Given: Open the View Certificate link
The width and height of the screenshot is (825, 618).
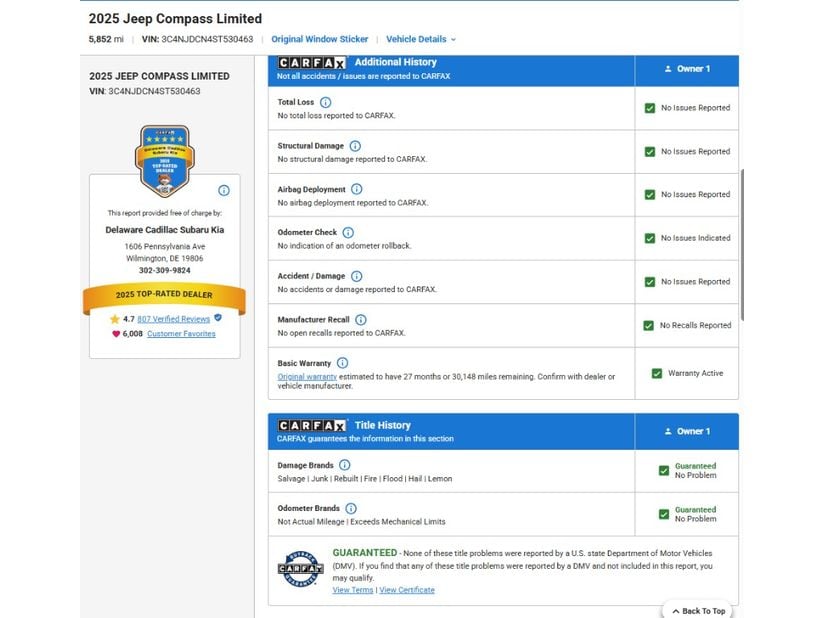Looking at the screenshot, I should click(407, 590).
